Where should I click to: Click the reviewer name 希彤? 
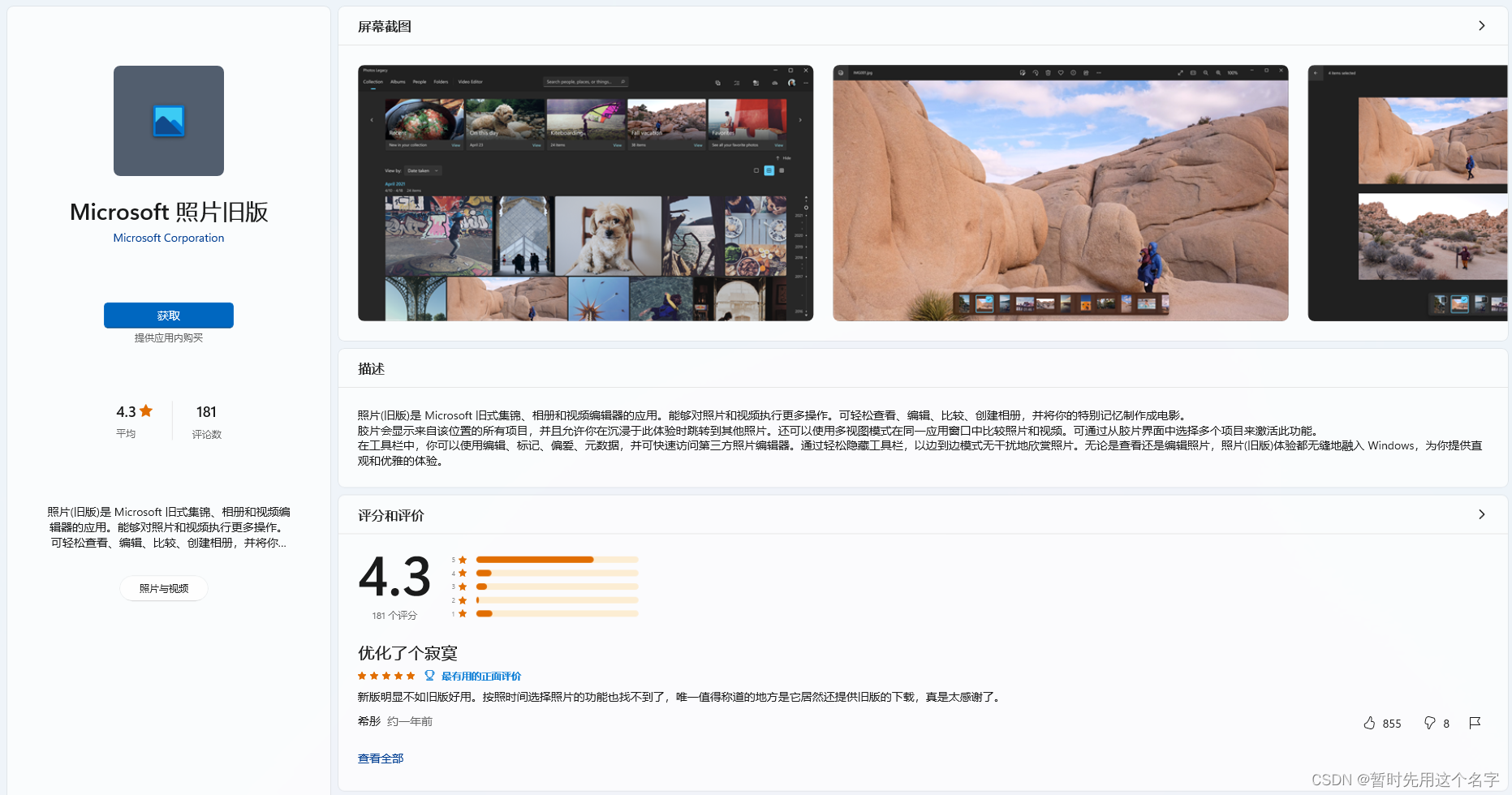pyautogui.click(x=369, y=721)
